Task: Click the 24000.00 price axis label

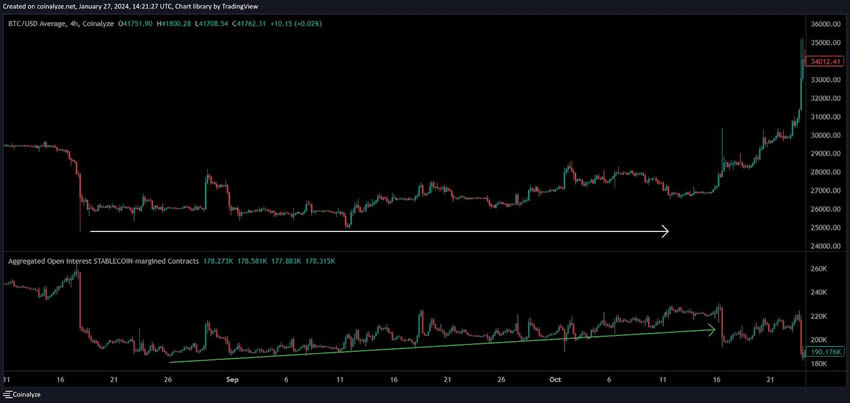Action: 826,246
